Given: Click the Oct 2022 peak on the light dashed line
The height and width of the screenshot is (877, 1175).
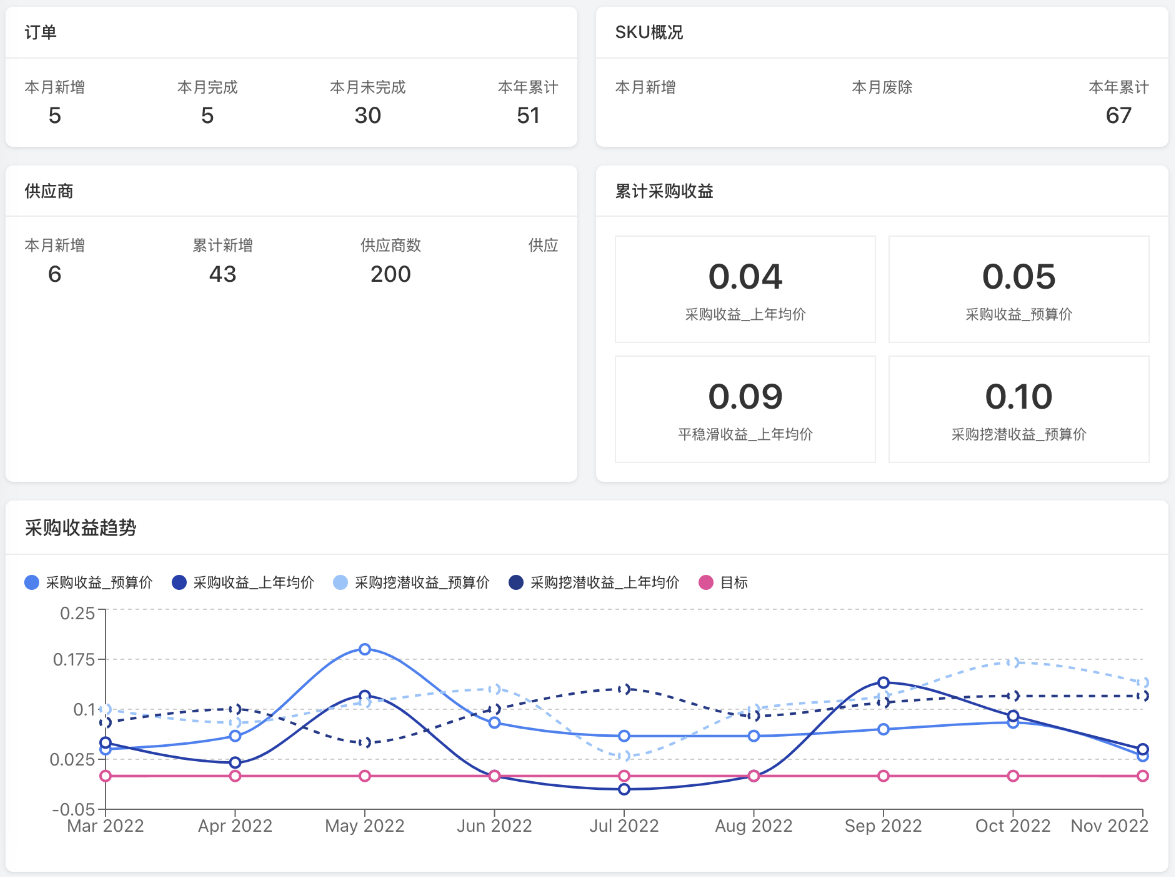Looking at the screenshot, I should click(x=1013, y=663).
